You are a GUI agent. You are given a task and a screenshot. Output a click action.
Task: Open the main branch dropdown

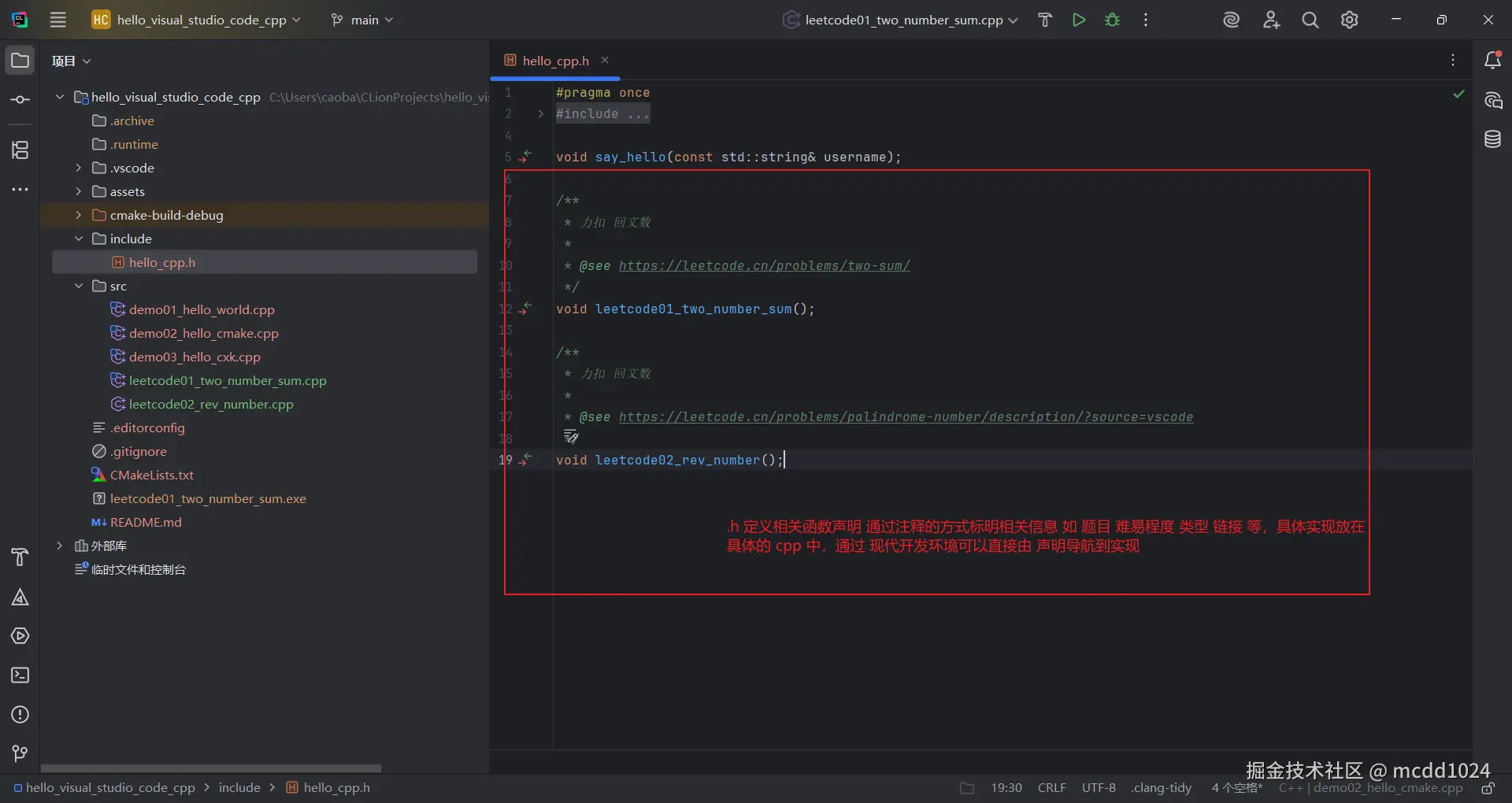tap(362, 20)
